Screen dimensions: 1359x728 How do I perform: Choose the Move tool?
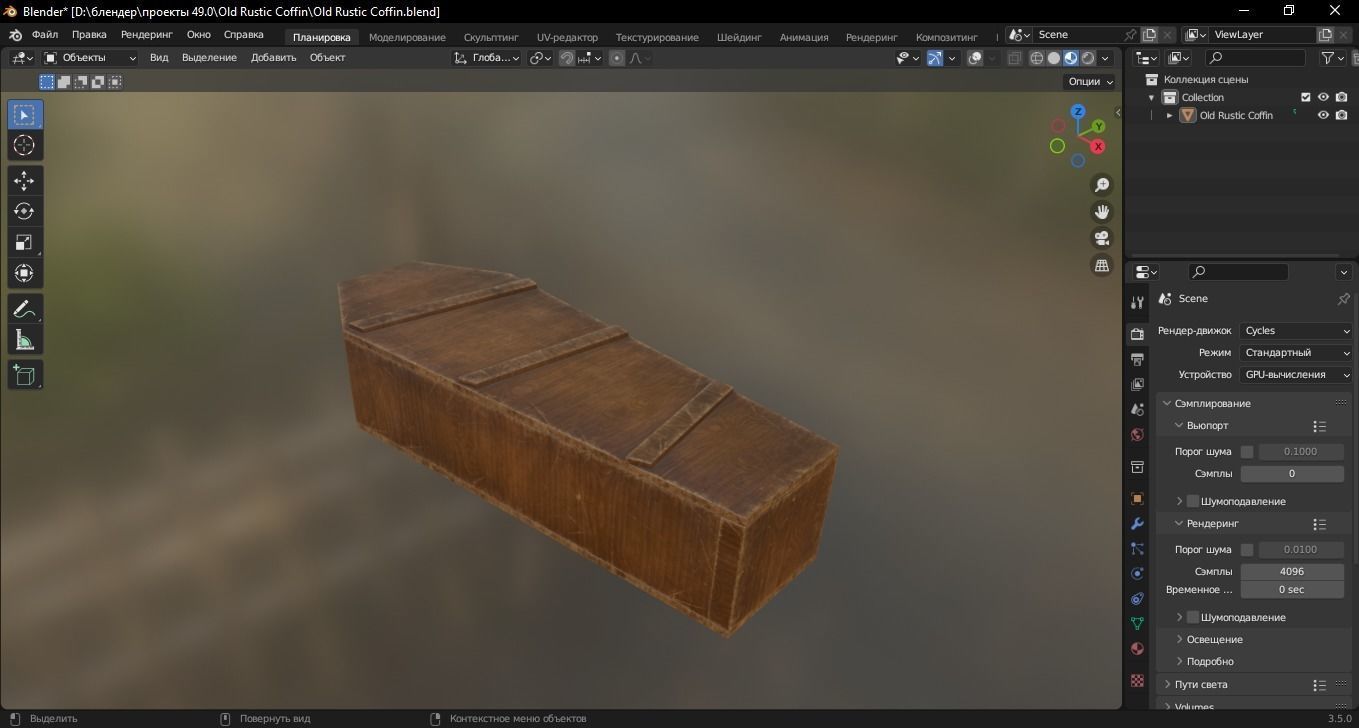coord(25,181)
